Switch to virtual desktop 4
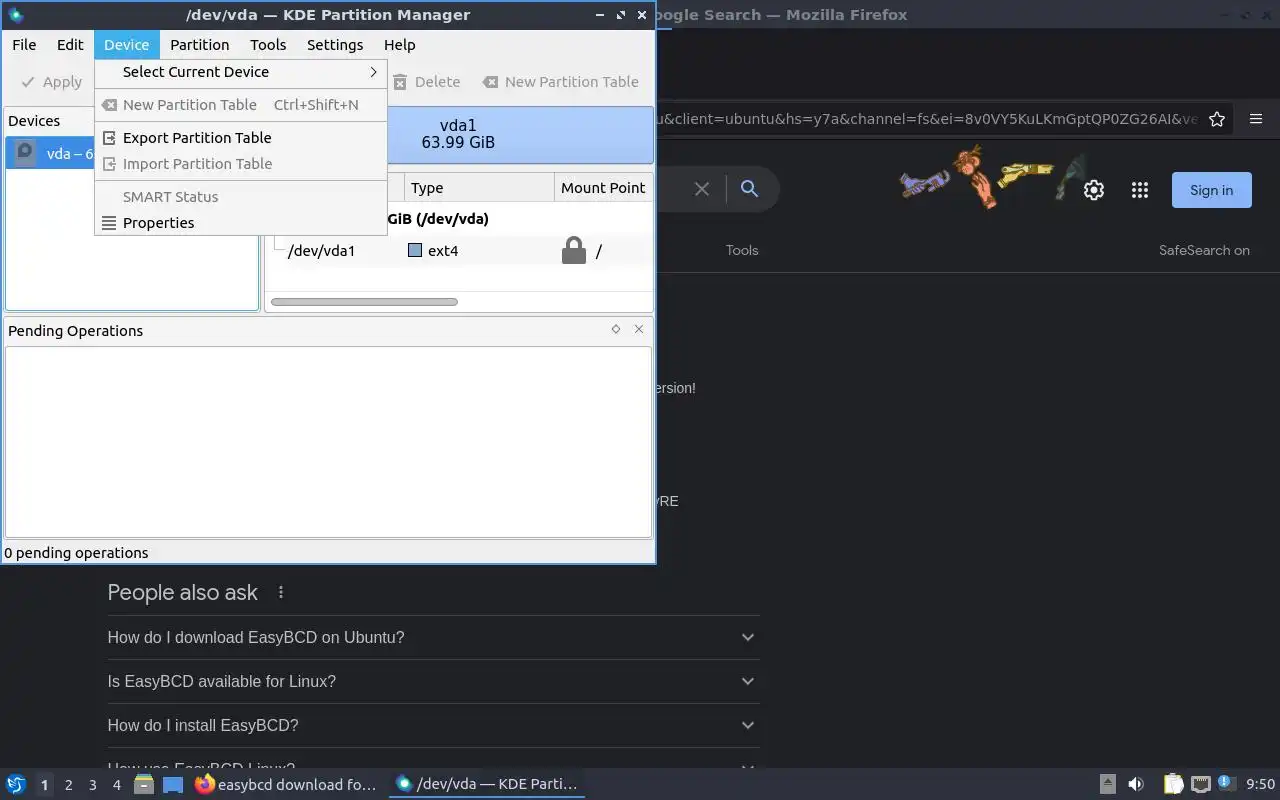This screenshot has height=800, width=1280. 116,785
